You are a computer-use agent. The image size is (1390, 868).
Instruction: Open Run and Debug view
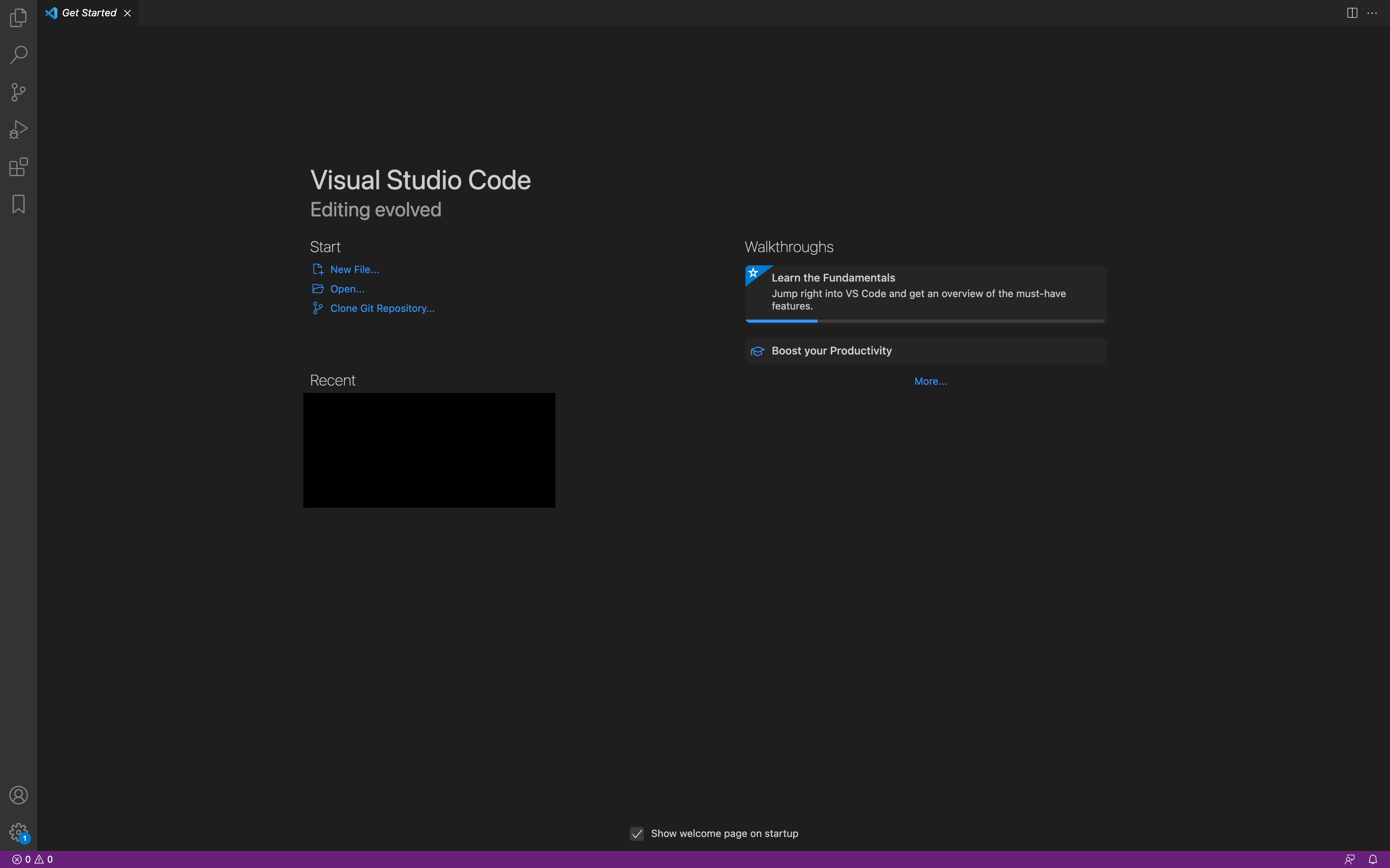[x=18, y=130]
